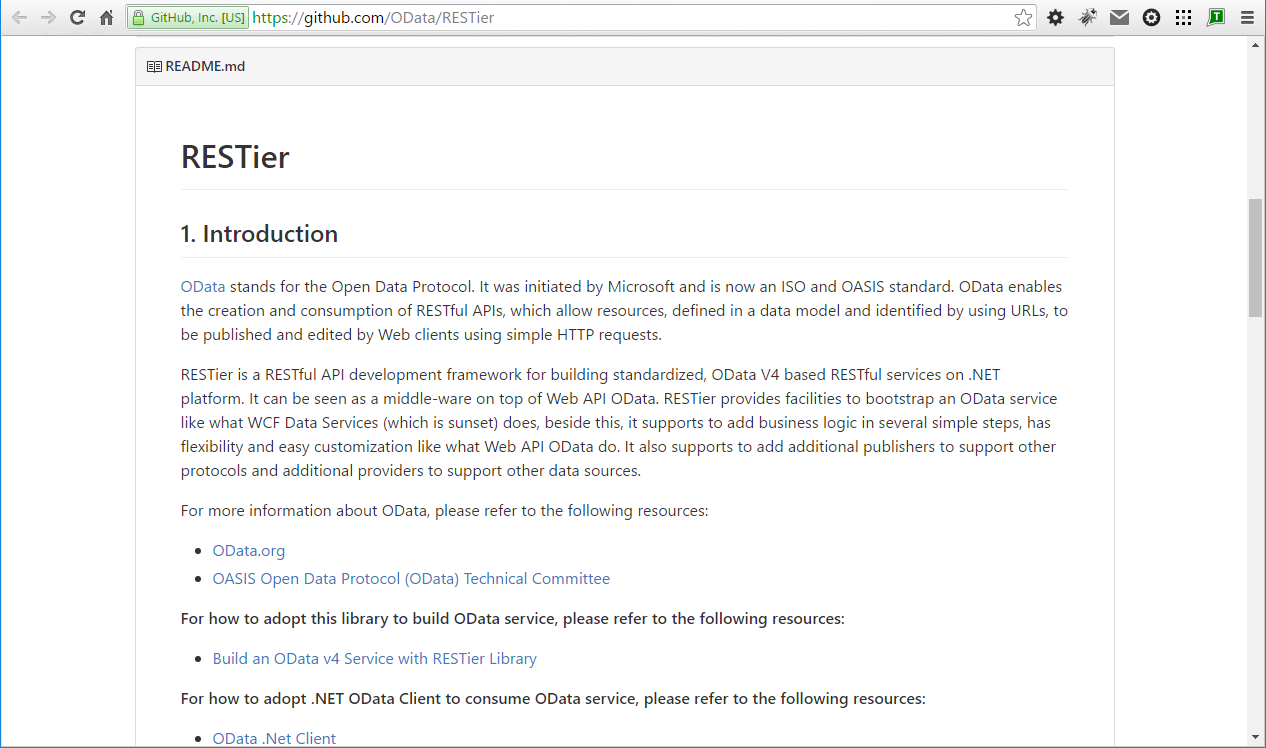This screenshot has height=748, width=1266.
Task: Open the mail envelope extension
Action: pos(1120,18)
